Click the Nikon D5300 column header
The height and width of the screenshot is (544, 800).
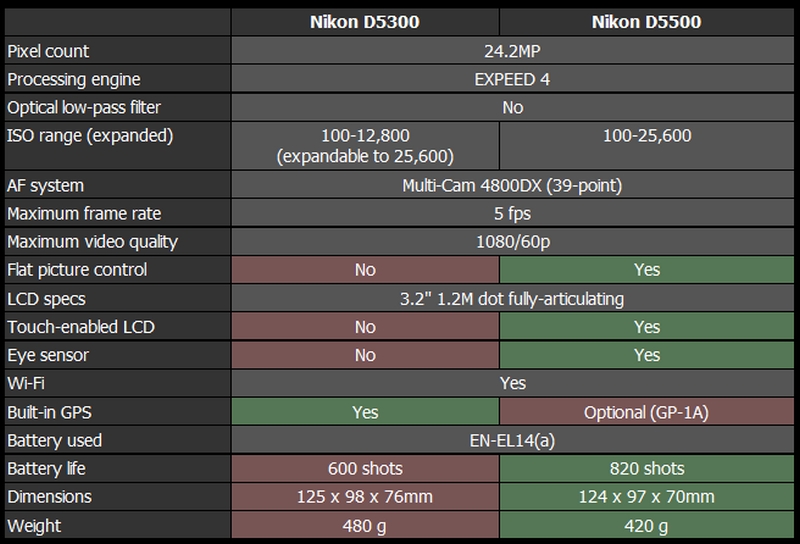tap(364, 22)
